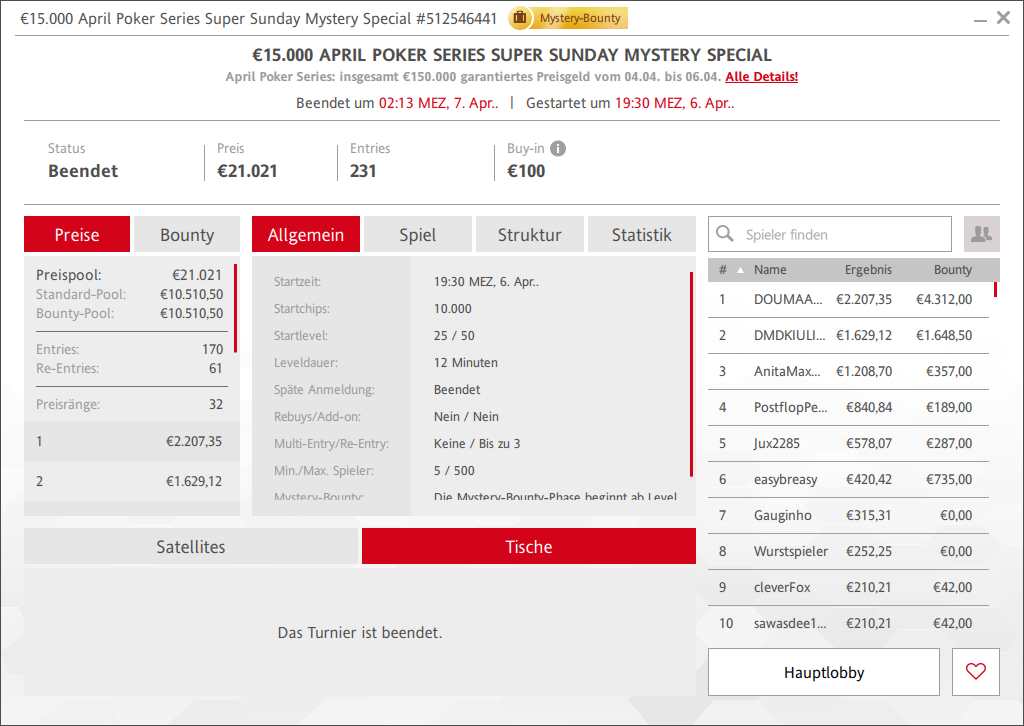Click bounty value €735,00
Image resolution: width=1024 pixels, height=726 pixels.
[x=949, y=479]
